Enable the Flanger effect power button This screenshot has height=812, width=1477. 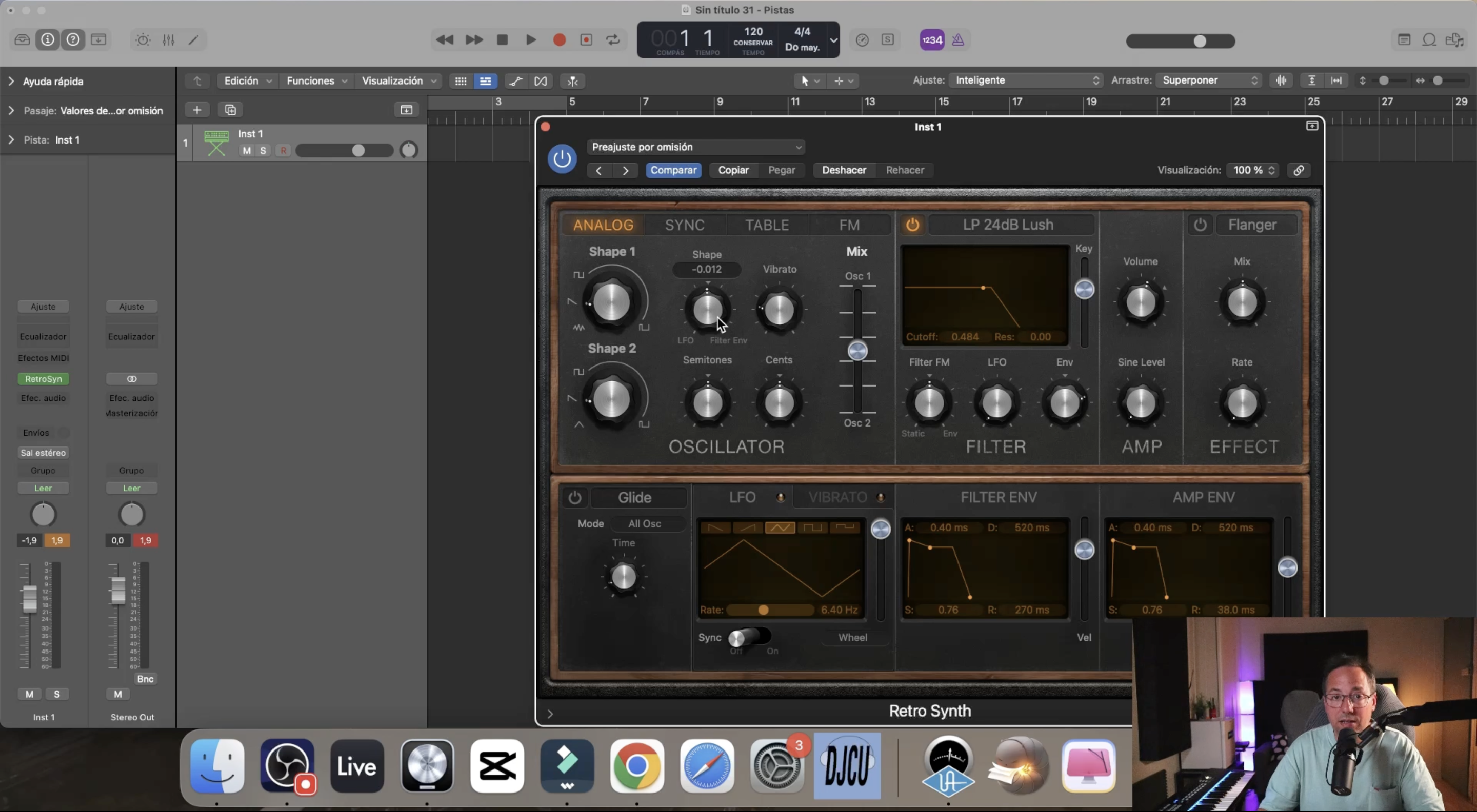pos(1200,225)
